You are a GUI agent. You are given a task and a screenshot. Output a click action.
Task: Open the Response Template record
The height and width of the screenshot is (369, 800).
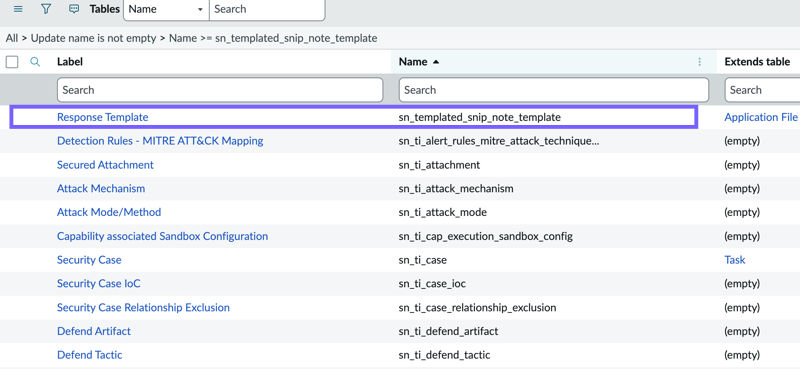click(103, 117)
